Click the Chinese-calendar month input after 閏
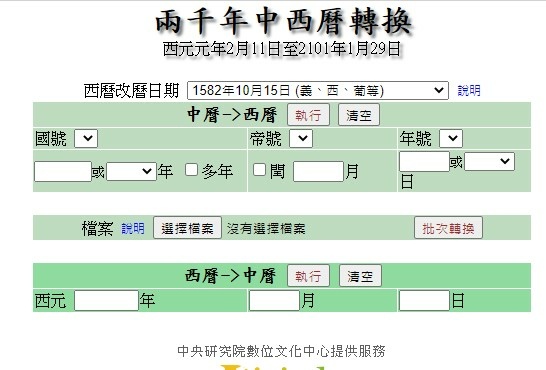The image size is (546, 370). pyautogui.click(x=318, y=171)
